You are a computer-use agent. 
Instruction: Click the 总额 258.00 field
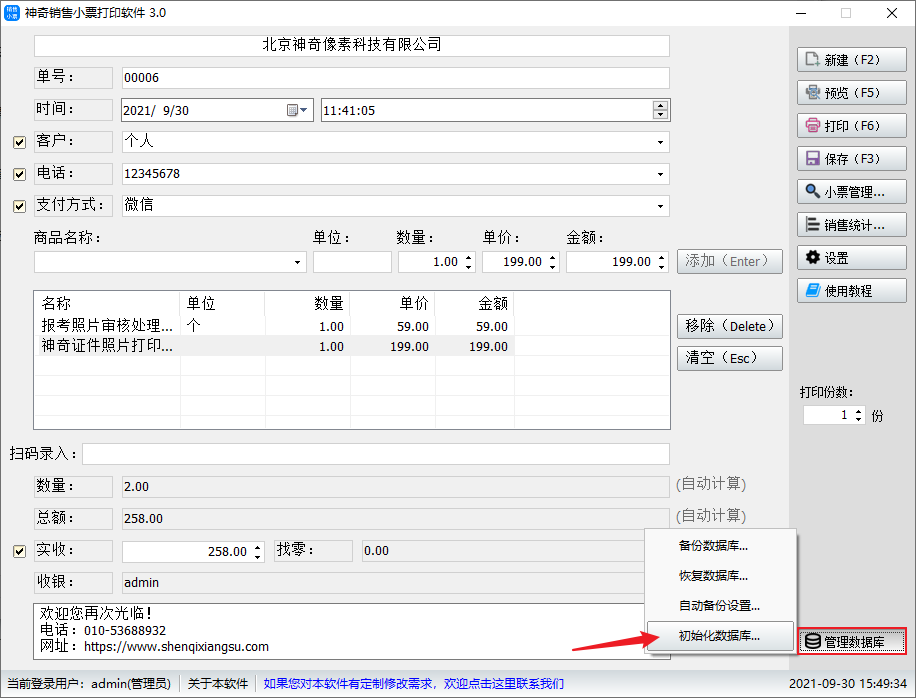395,518
